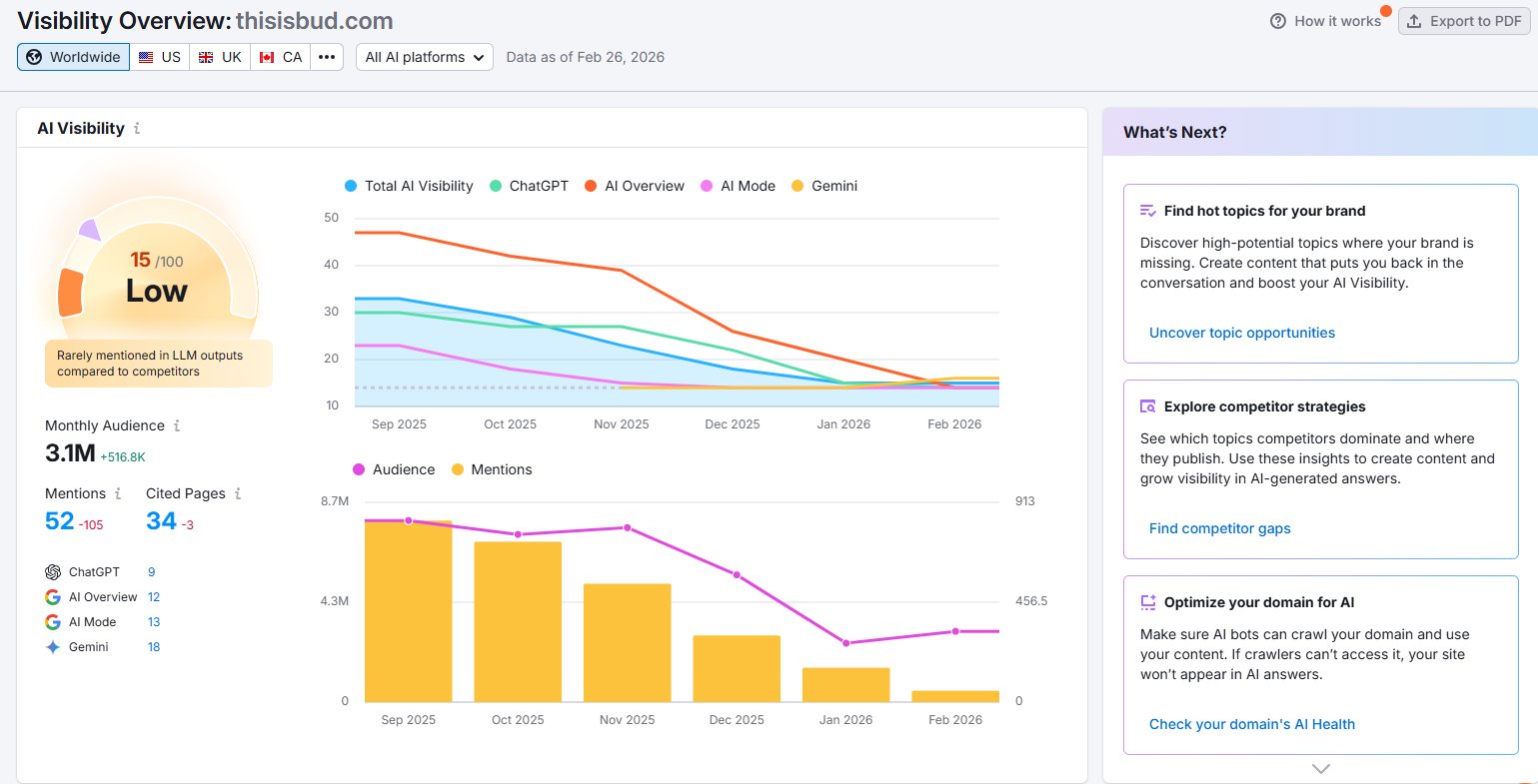Click the Export to PDF button
The image size is (1538, 784).
tap(1464, 21)
